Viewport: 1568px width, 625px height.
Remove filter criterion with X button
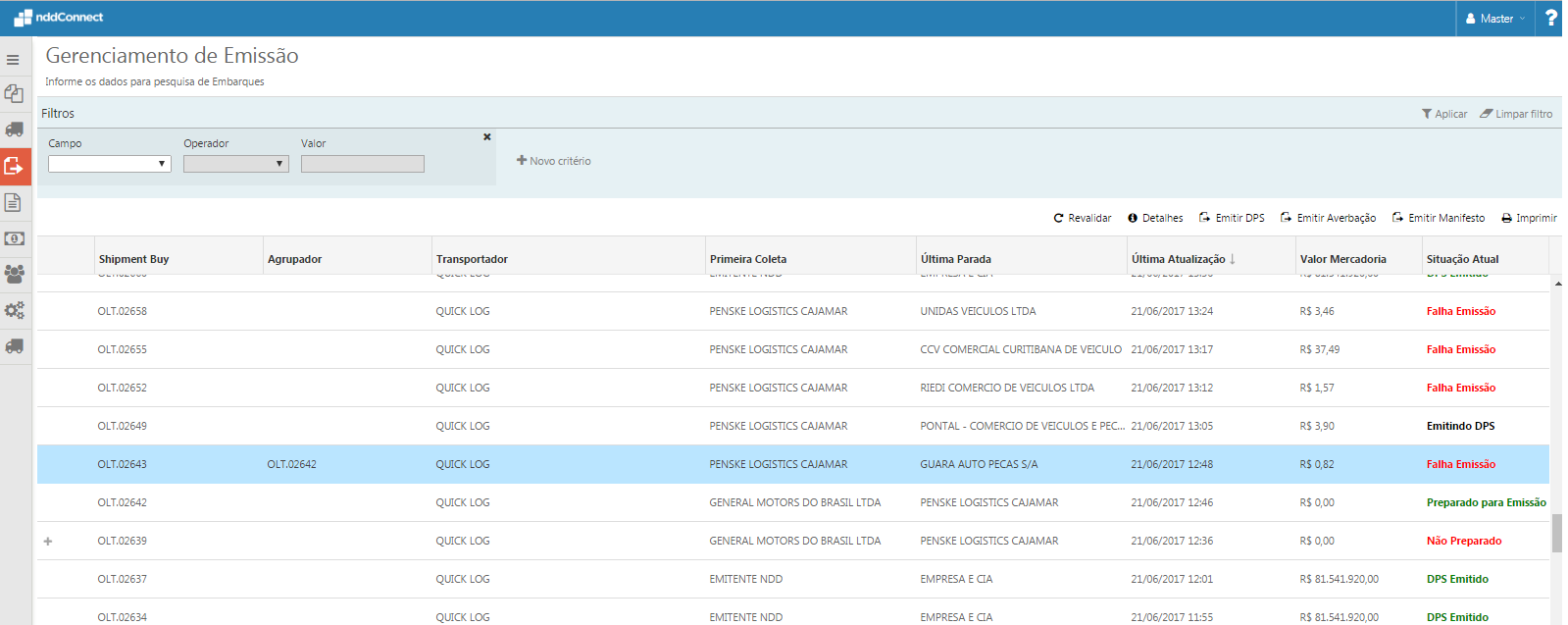pos(486,137)
